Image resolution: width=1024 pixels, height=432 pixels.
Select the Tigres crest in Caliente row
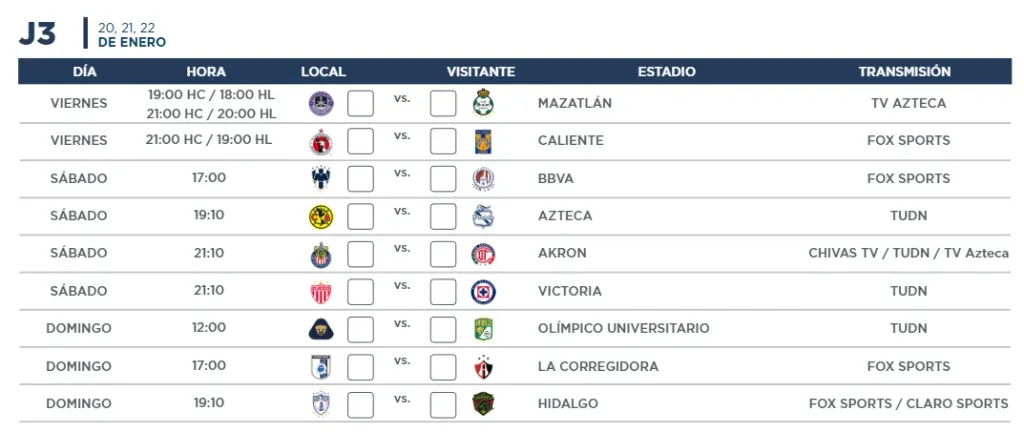483,142
